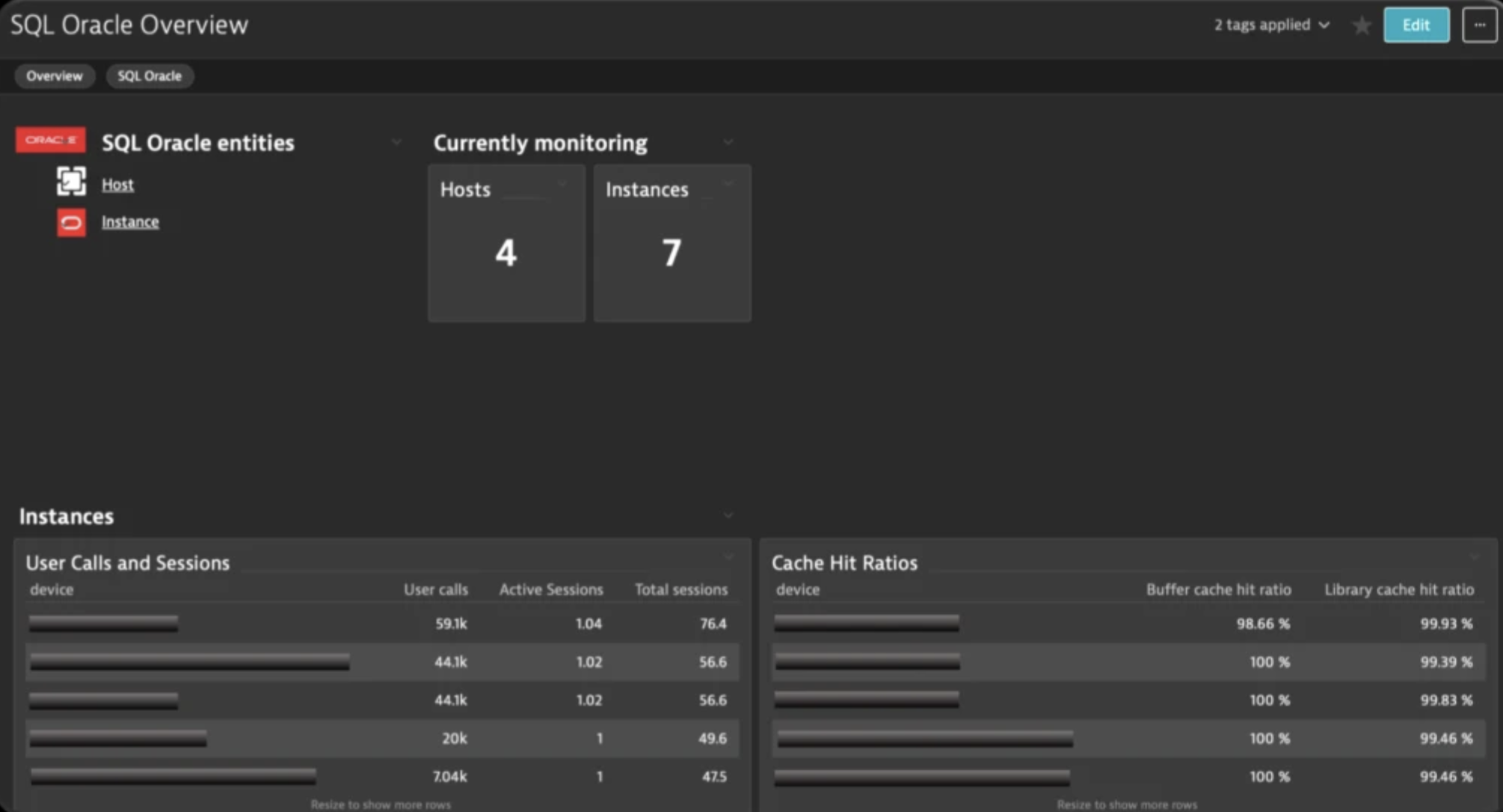The width and height of the screenshot is (1503, 812).
Task: Collapse the Currently monitoring section chevron
Action: click(x=728, y=142)
